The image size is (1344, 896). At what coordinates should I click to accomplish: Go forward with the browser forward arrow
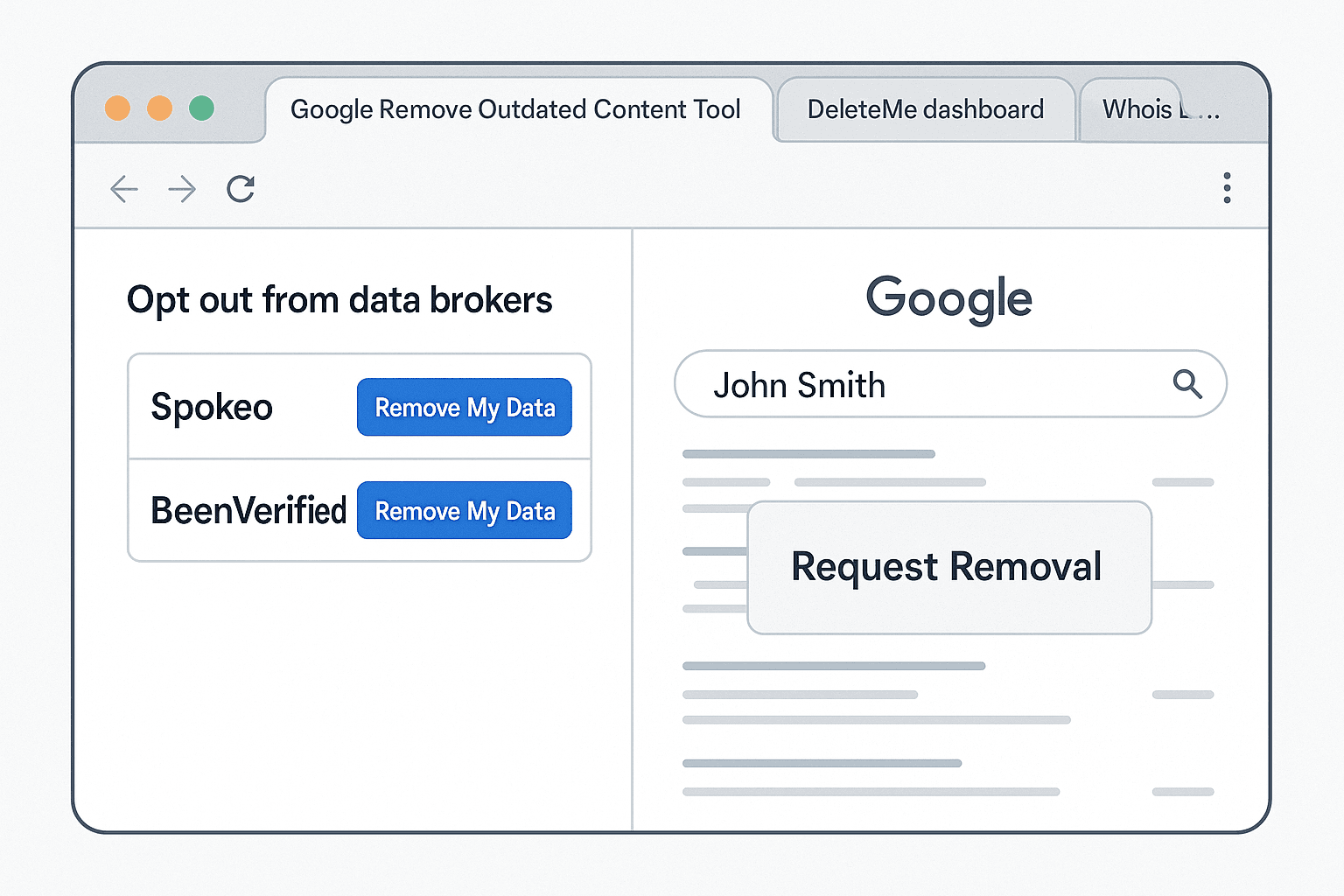click(182, 189)
